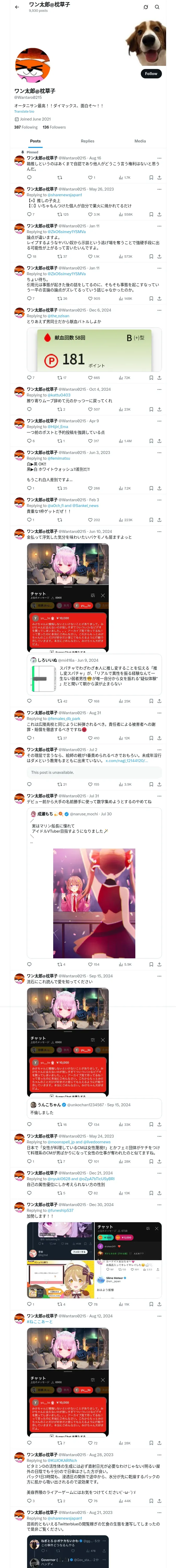
Task: Switch to the Replies tab
Action: click(x=87, y=141)
